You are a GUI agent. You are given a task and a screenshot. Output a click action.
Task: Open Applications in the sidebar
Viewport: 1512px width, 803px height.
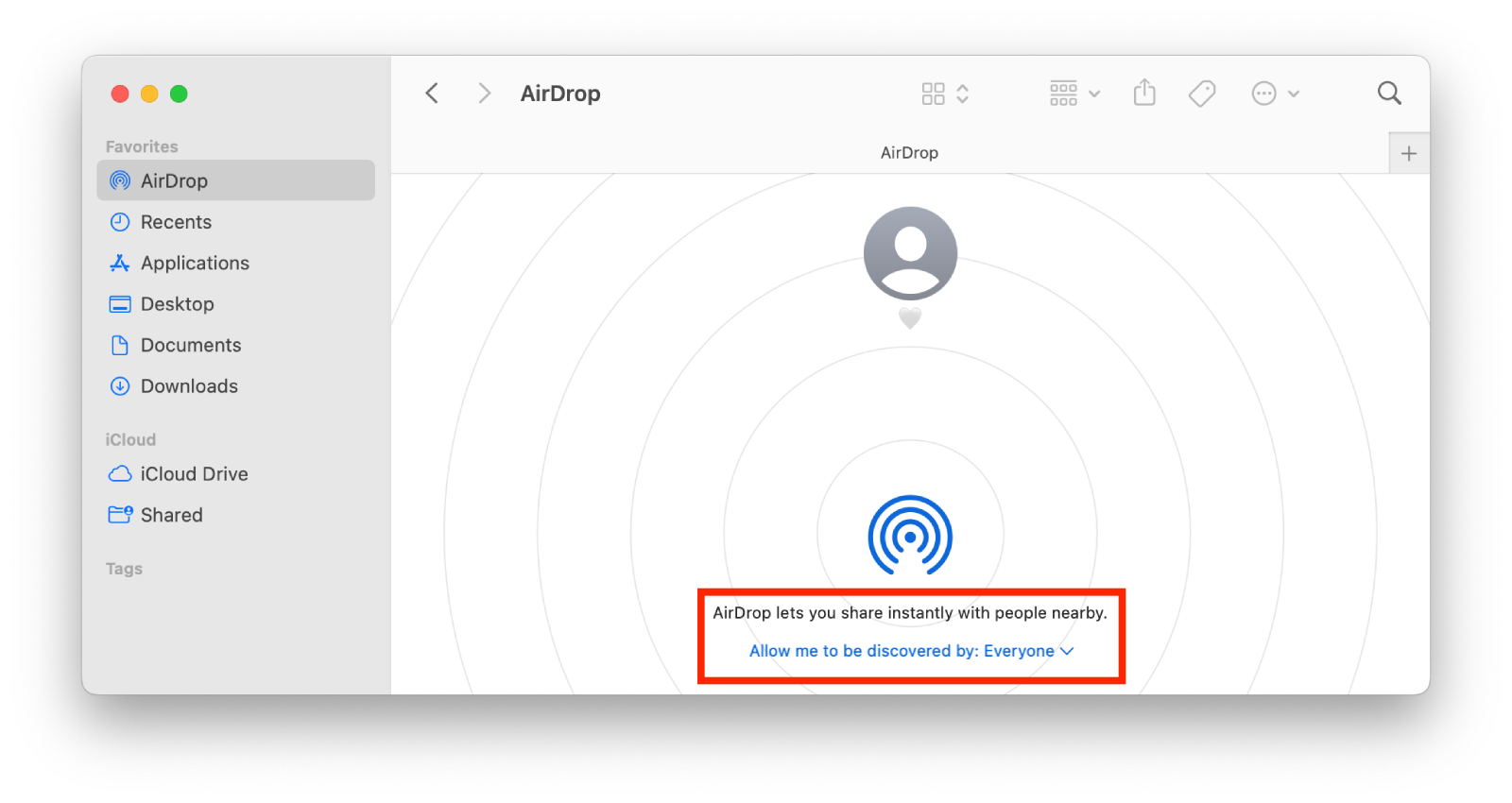(x=236, y=263)
